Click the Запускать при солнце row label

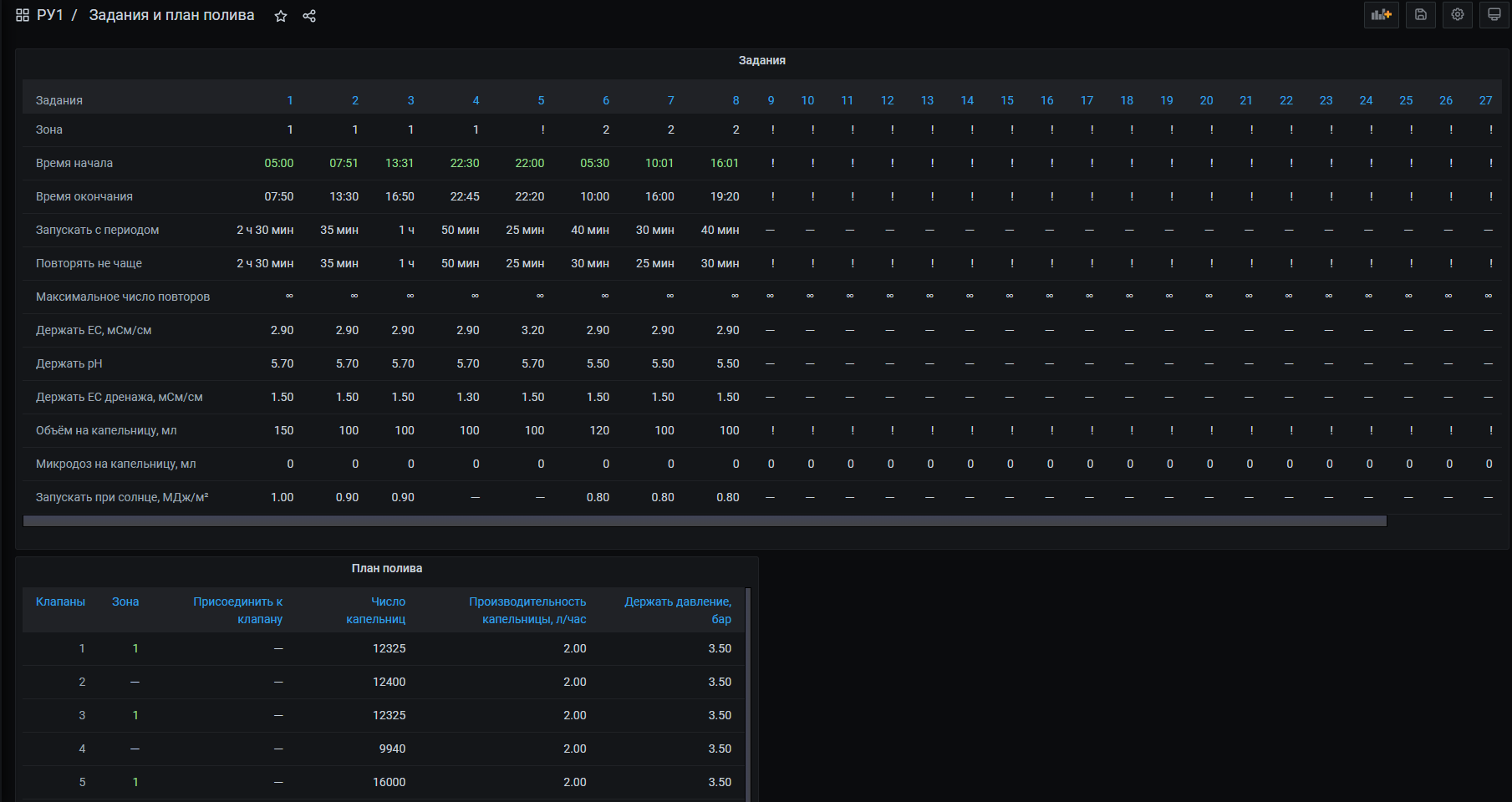(122, 497)
